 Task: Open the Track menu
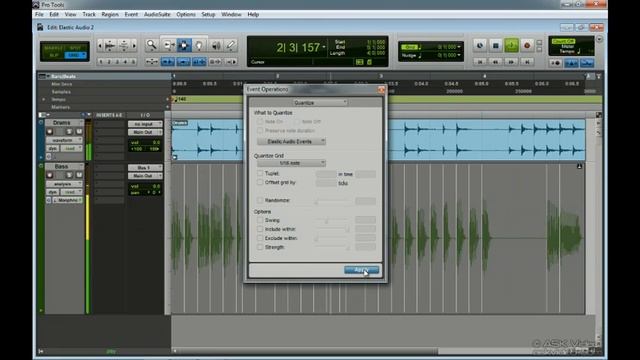point(89,14)
